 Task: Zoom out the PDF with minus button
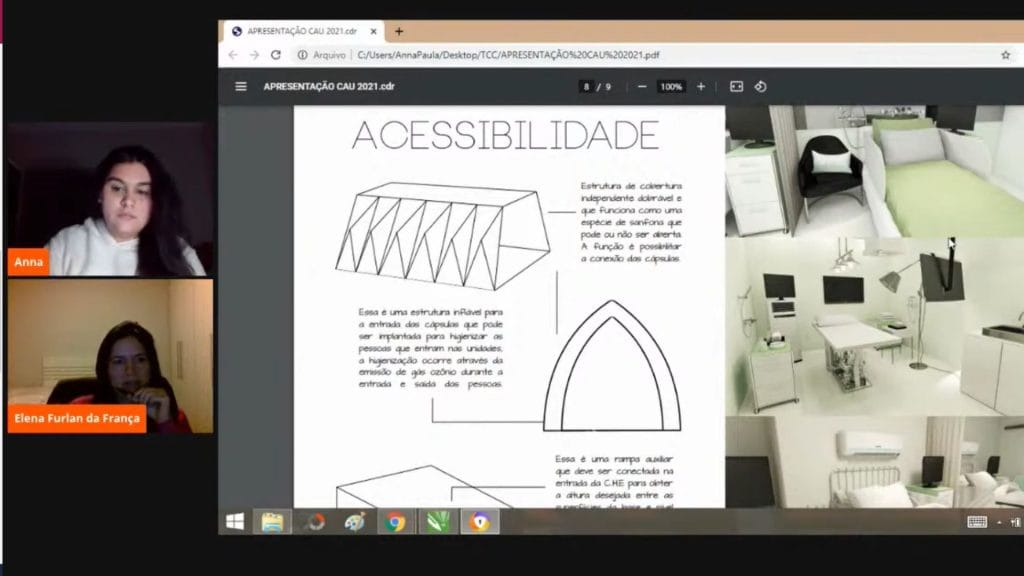click(x=642, y=87)
